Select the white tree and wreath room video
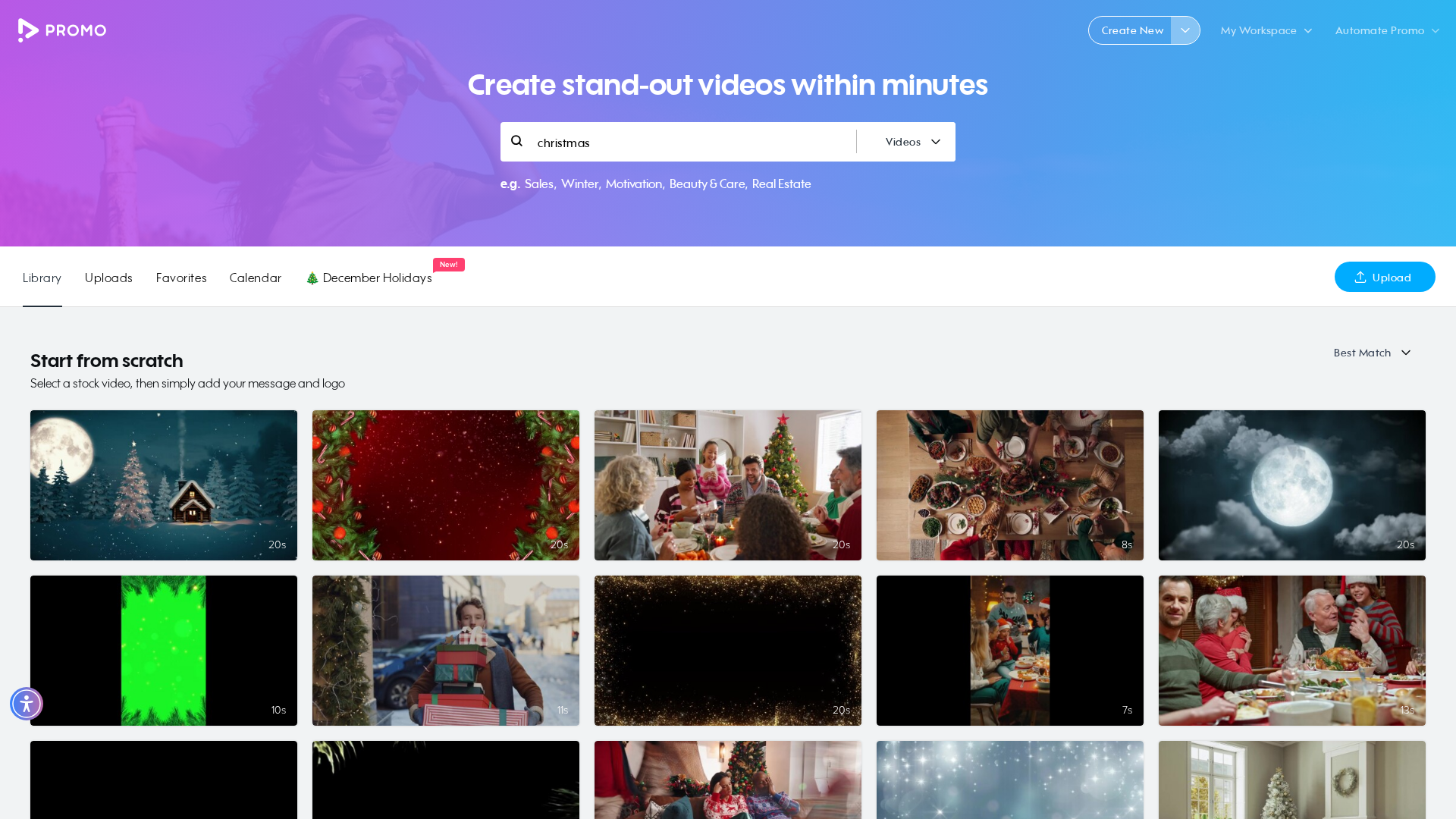The height and width of the screenshot is (819, 1456). point(1292,780)
